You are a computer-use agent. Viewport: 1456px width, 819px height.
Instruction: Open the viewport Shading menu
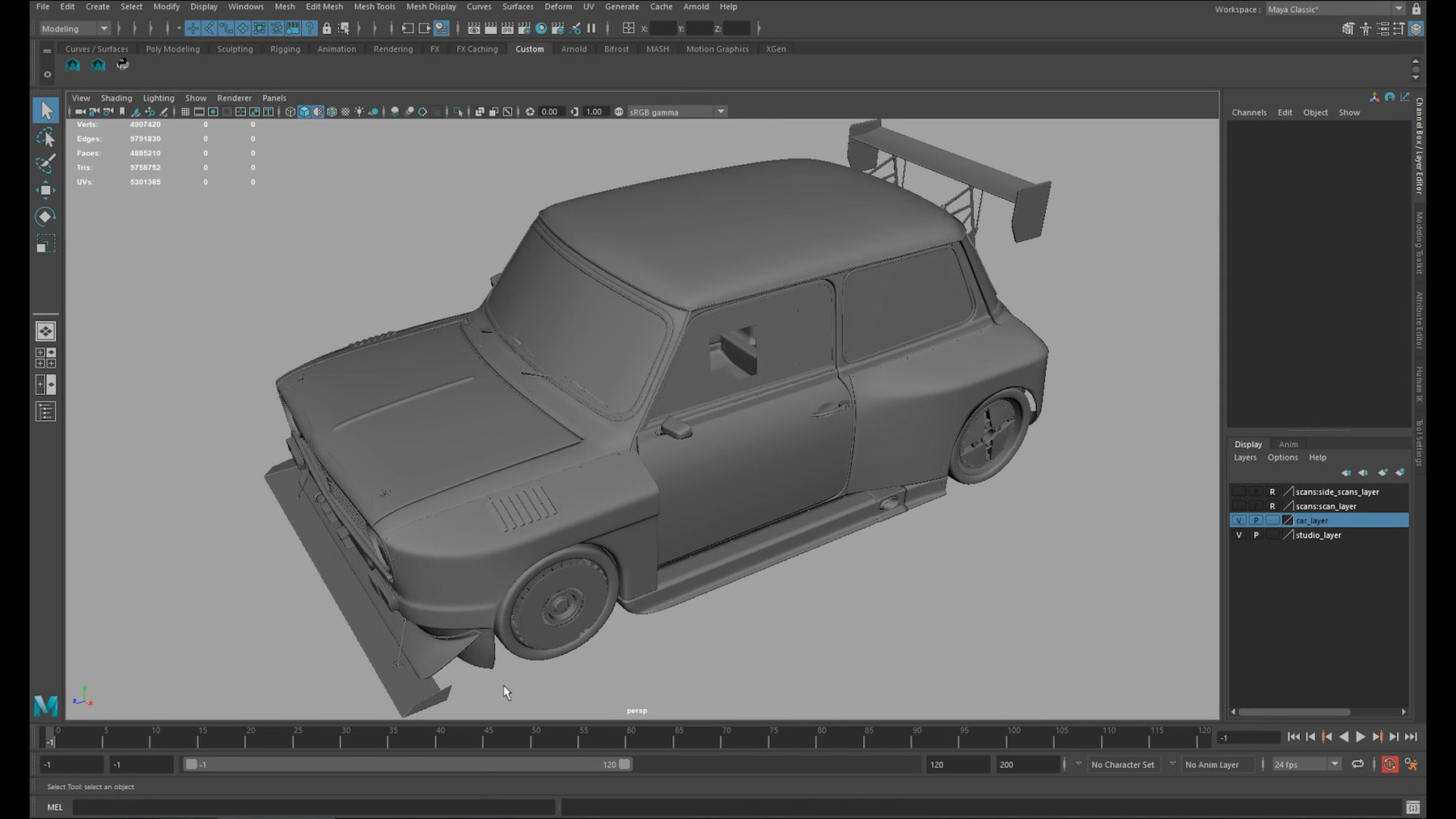pyautogui.click(x=116, y=98)
